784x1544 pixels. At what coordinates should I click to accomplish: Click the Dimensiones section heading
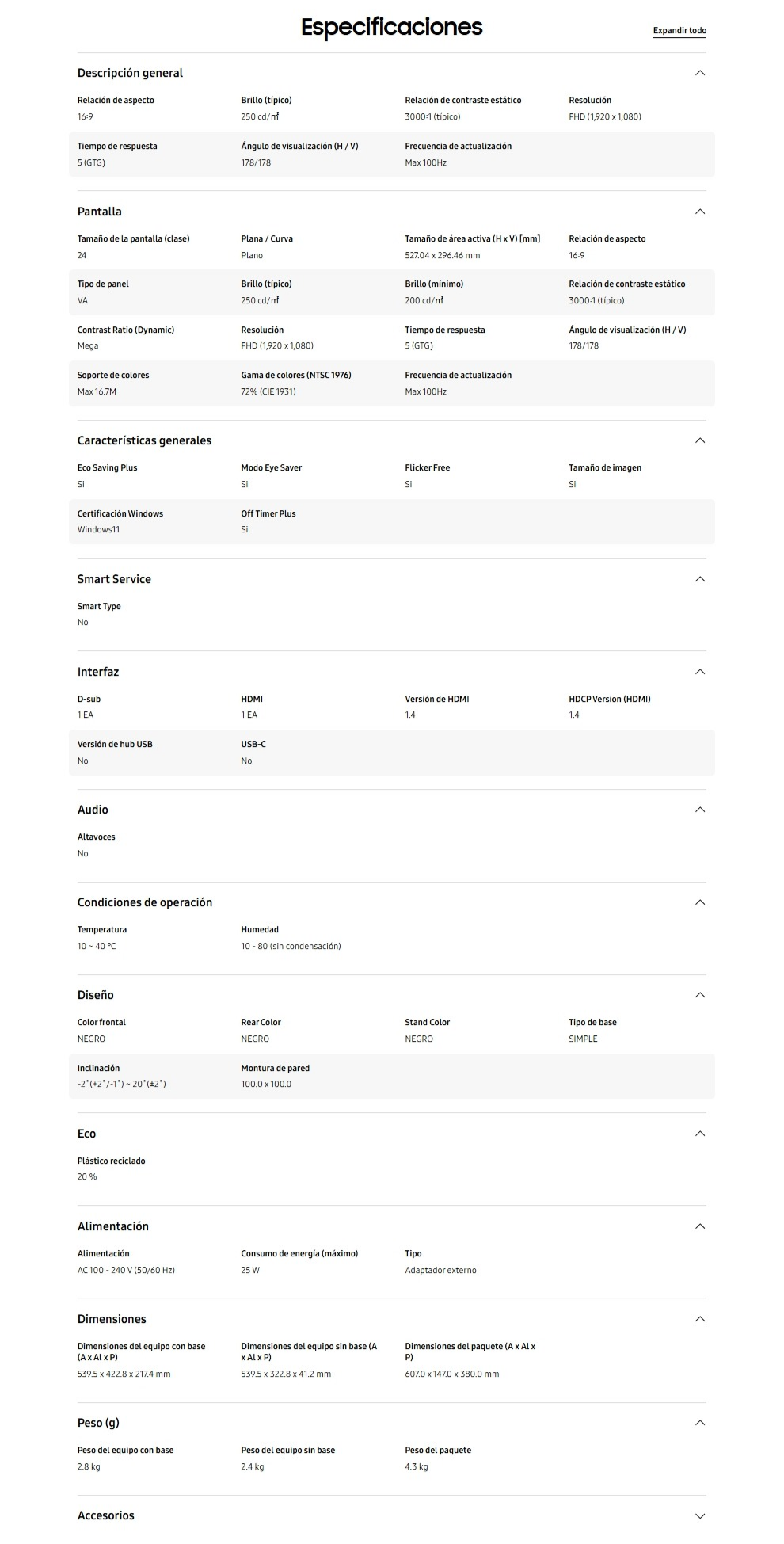(112, 1319)
